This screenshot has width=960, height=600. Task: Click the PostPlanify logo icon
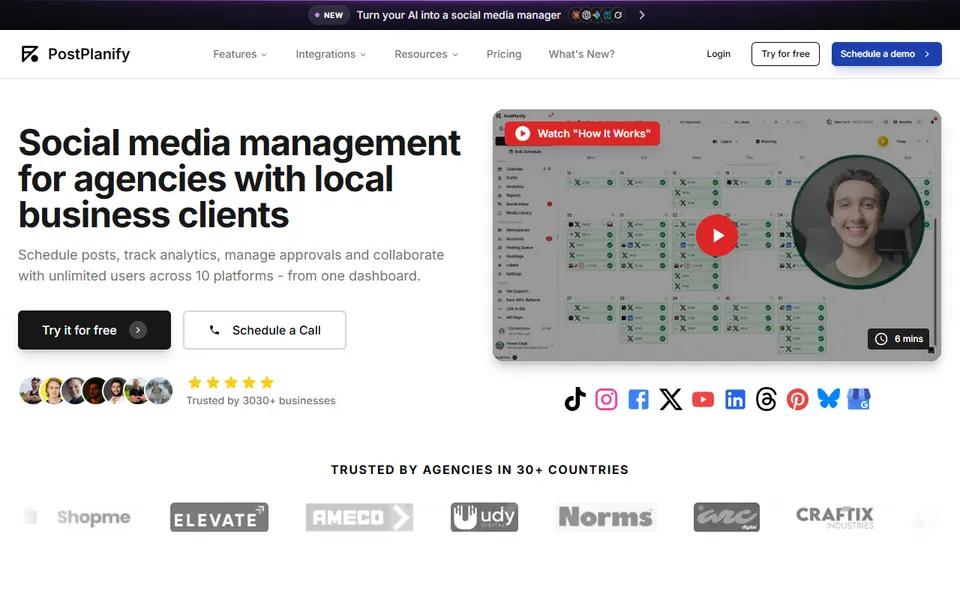[29, 54]
